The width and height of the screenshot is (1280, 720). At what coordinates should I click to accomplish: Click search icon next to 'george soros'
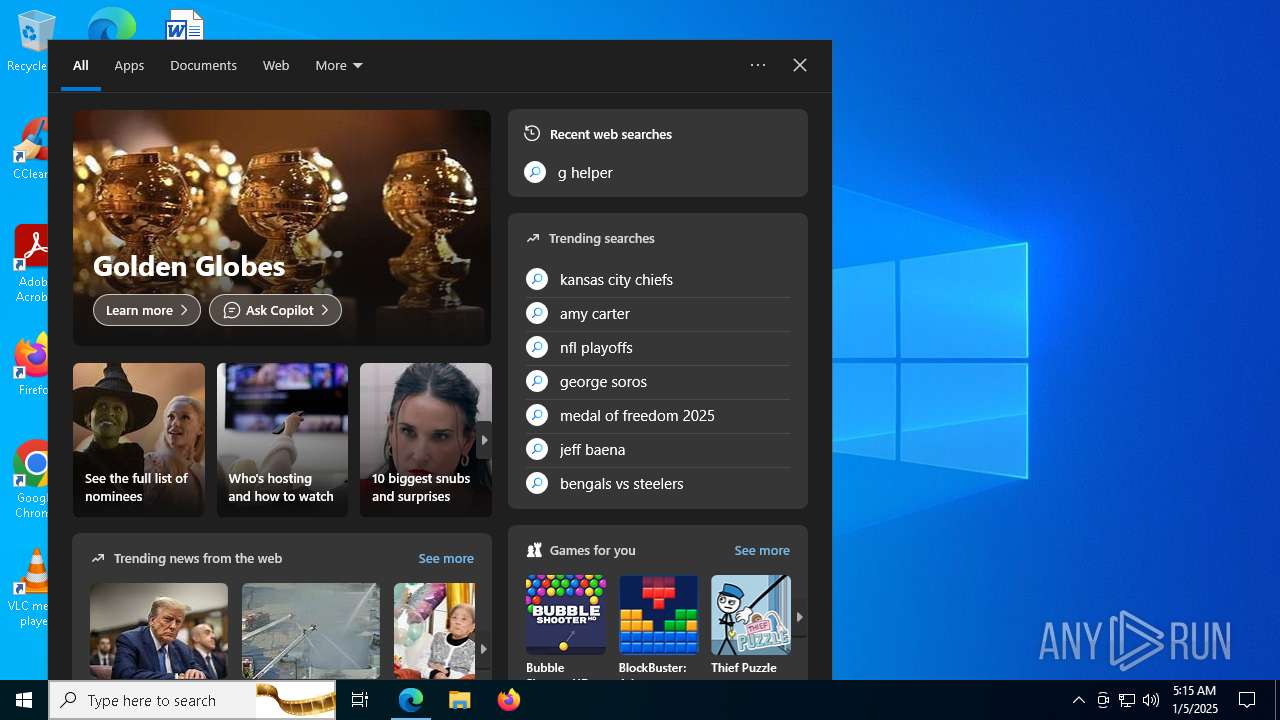pos(537,381)
